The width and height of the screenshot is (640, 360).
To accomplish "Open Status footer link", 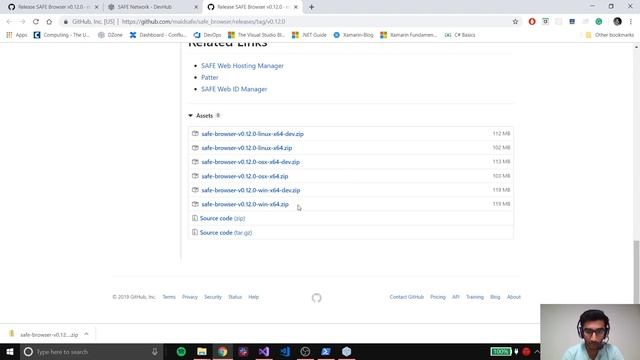I will pos(235,297).
